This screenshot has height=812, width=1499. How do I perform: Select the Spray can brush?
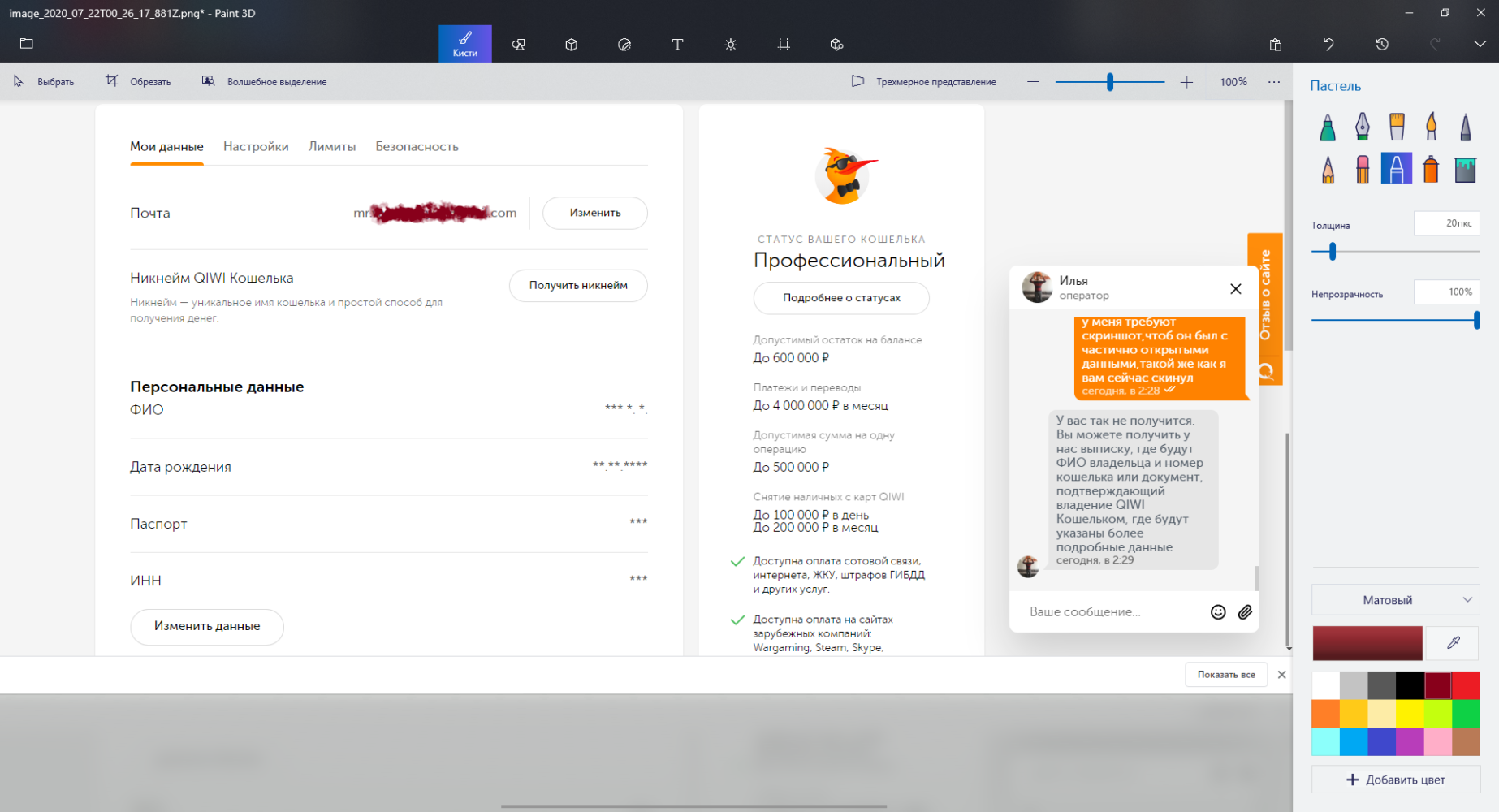click(1431, 169)
